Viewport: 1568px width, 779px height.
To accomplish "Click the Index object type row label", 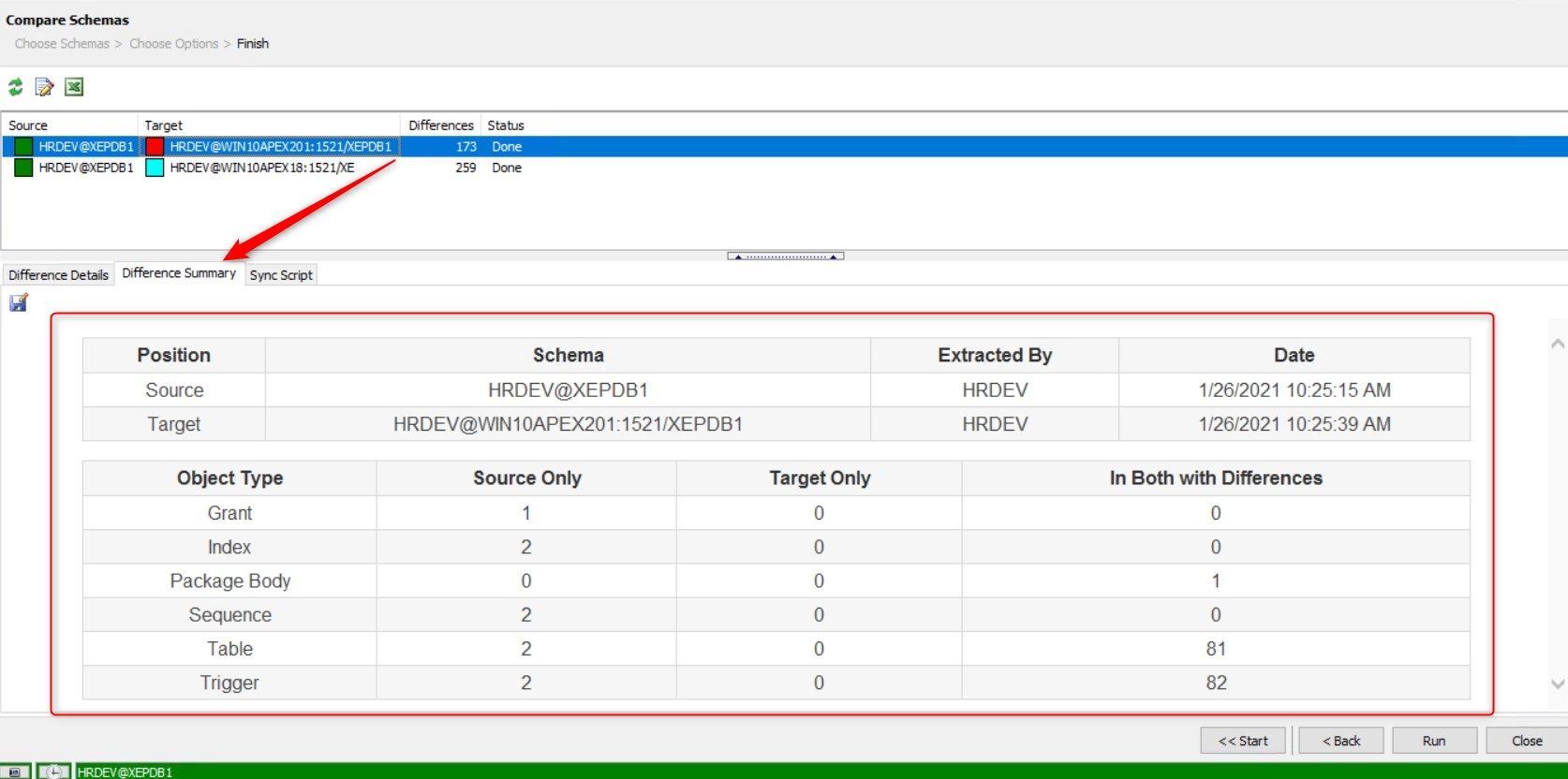I will 229,547.
